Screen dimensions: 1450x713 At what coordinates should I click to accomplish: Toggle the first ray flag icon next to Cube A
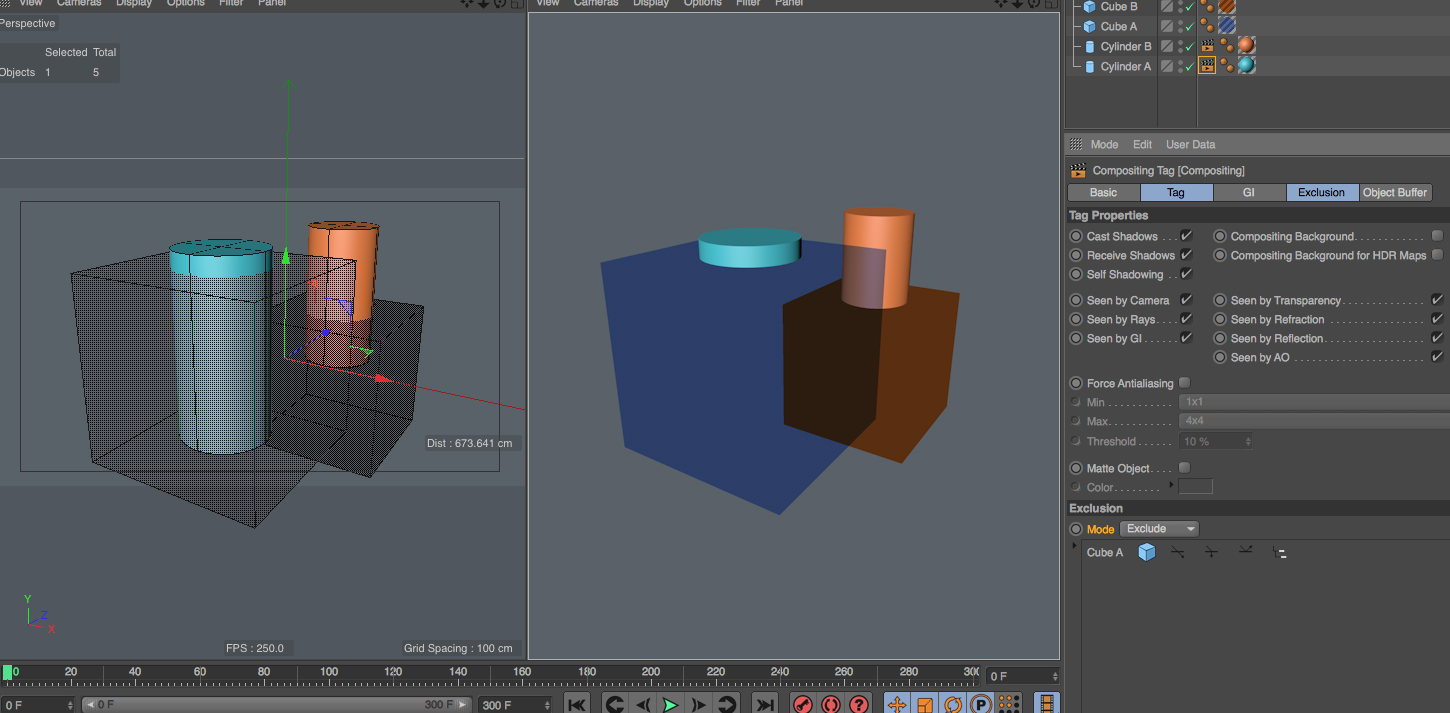point(1178,552)
